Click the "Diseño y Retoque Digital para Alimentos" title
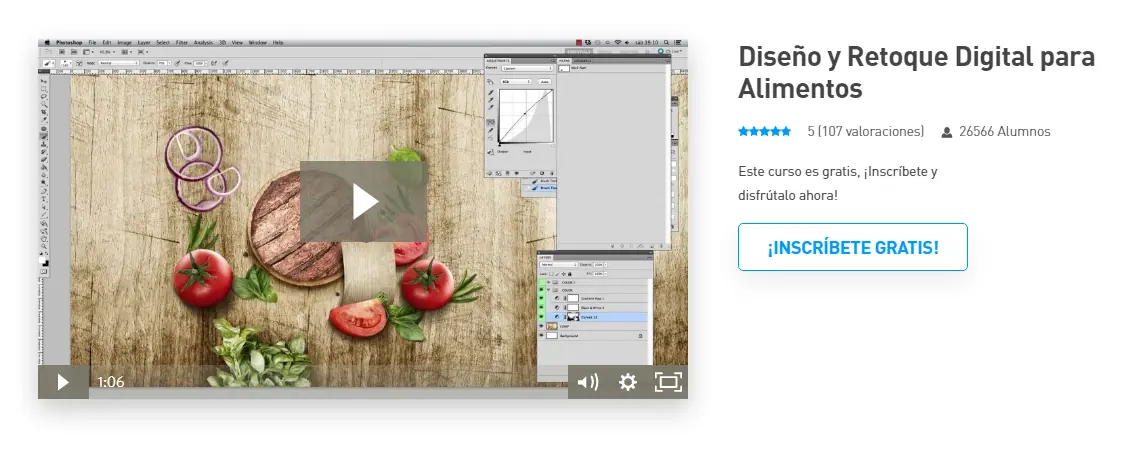The height and width of the screenshot is (457, 1126). [x=916, y=73]
